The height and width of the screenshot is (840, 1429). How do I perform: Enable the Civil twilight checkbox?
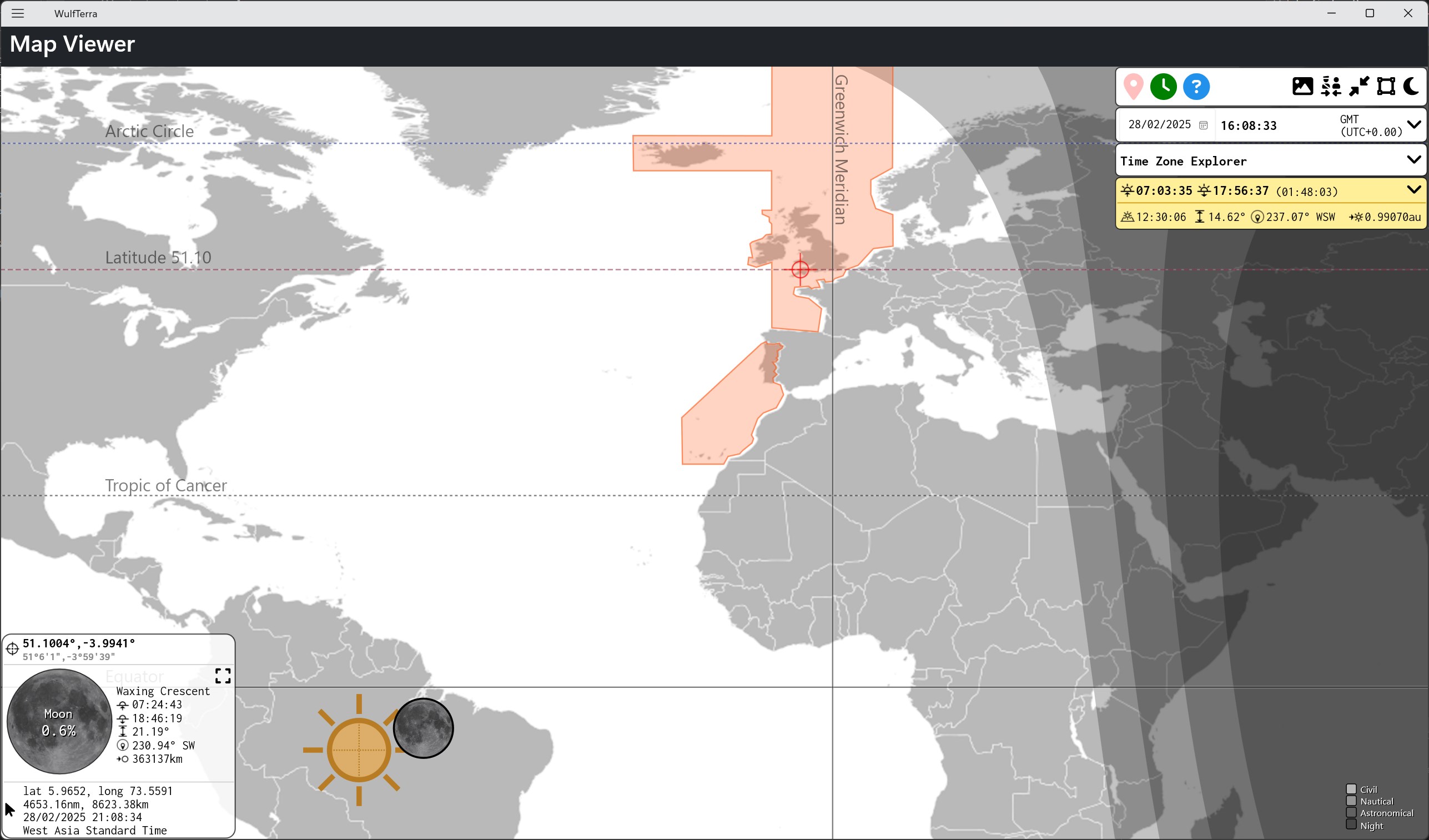pos(1351,789)
